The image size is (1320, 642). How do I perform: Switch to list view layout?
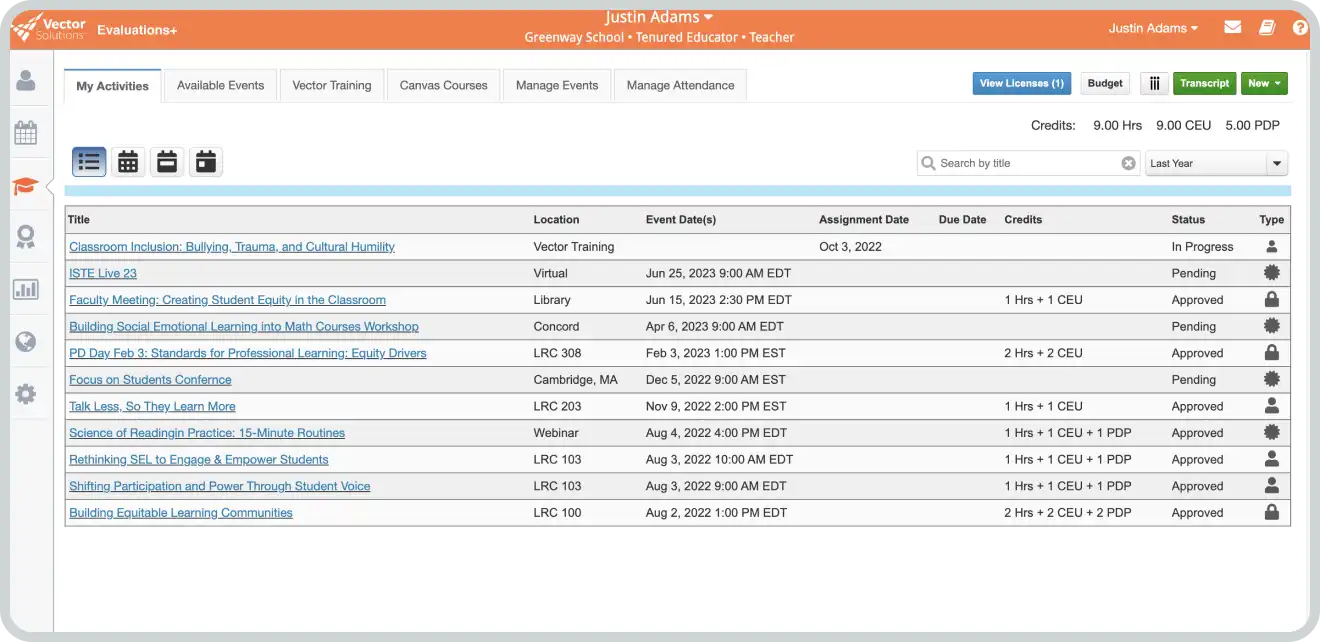click(x=89, y=162)
